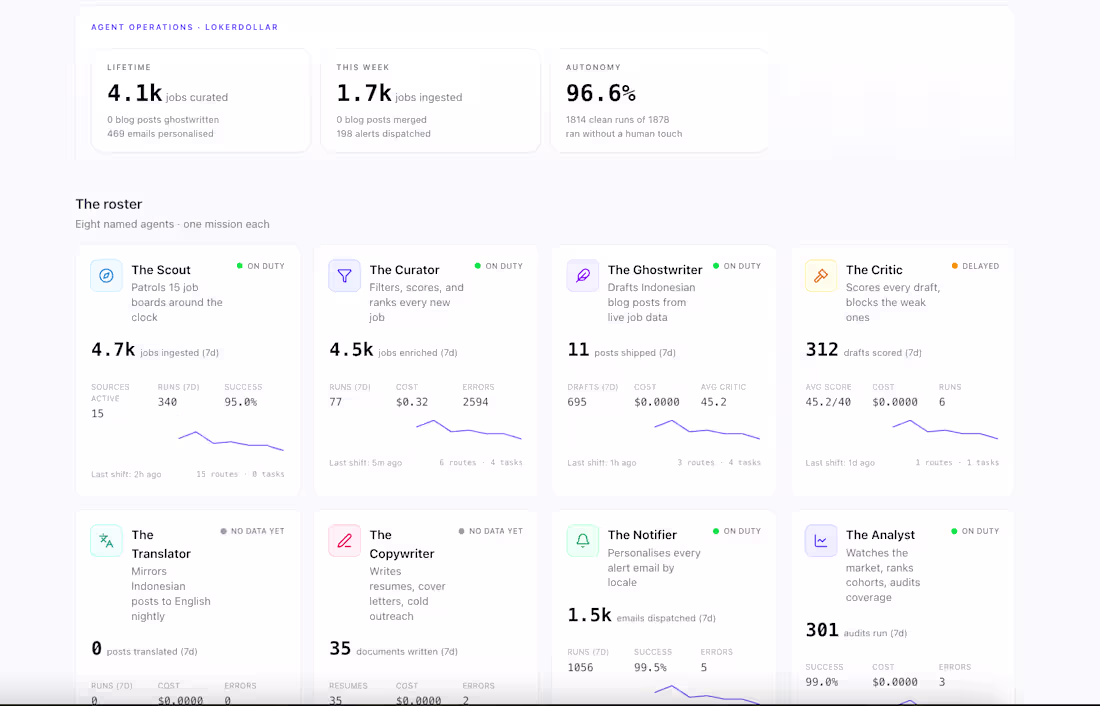Click The Curator errors 2594 value
The width and height of the screenshot is (1100, 706).
[475, 402]
